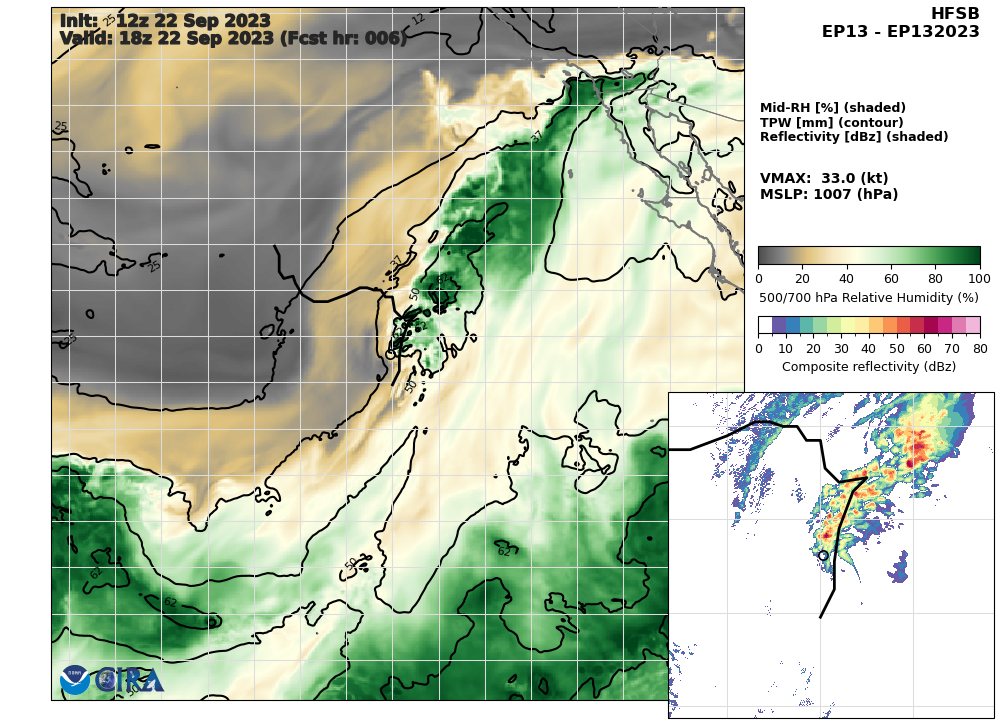1000x722 pixels.
Task: Click the "HFSB" model title
Action: [955, 13]
